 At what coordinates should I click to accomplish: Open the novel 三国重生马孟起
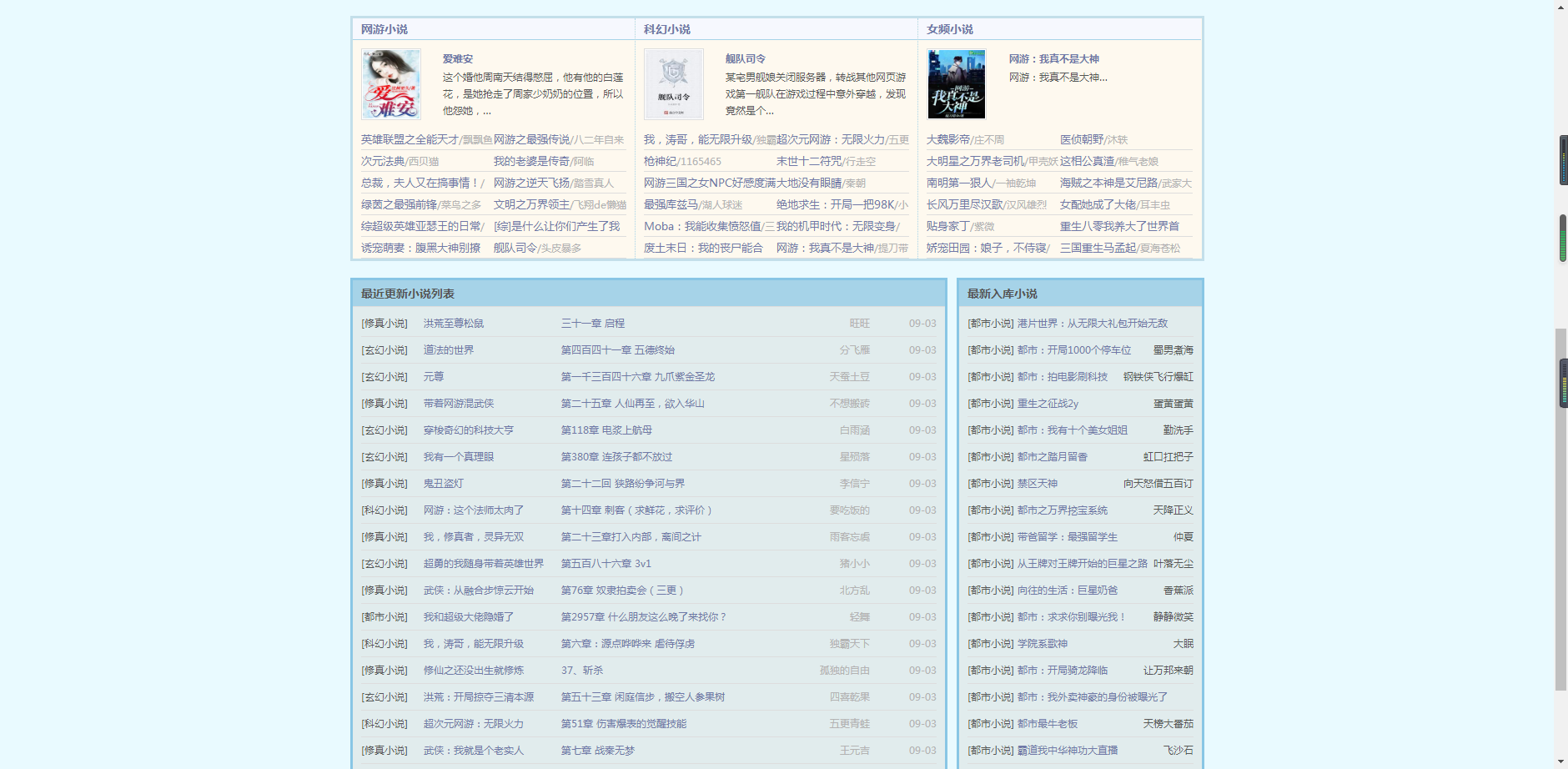click(x=1098, y=248)
